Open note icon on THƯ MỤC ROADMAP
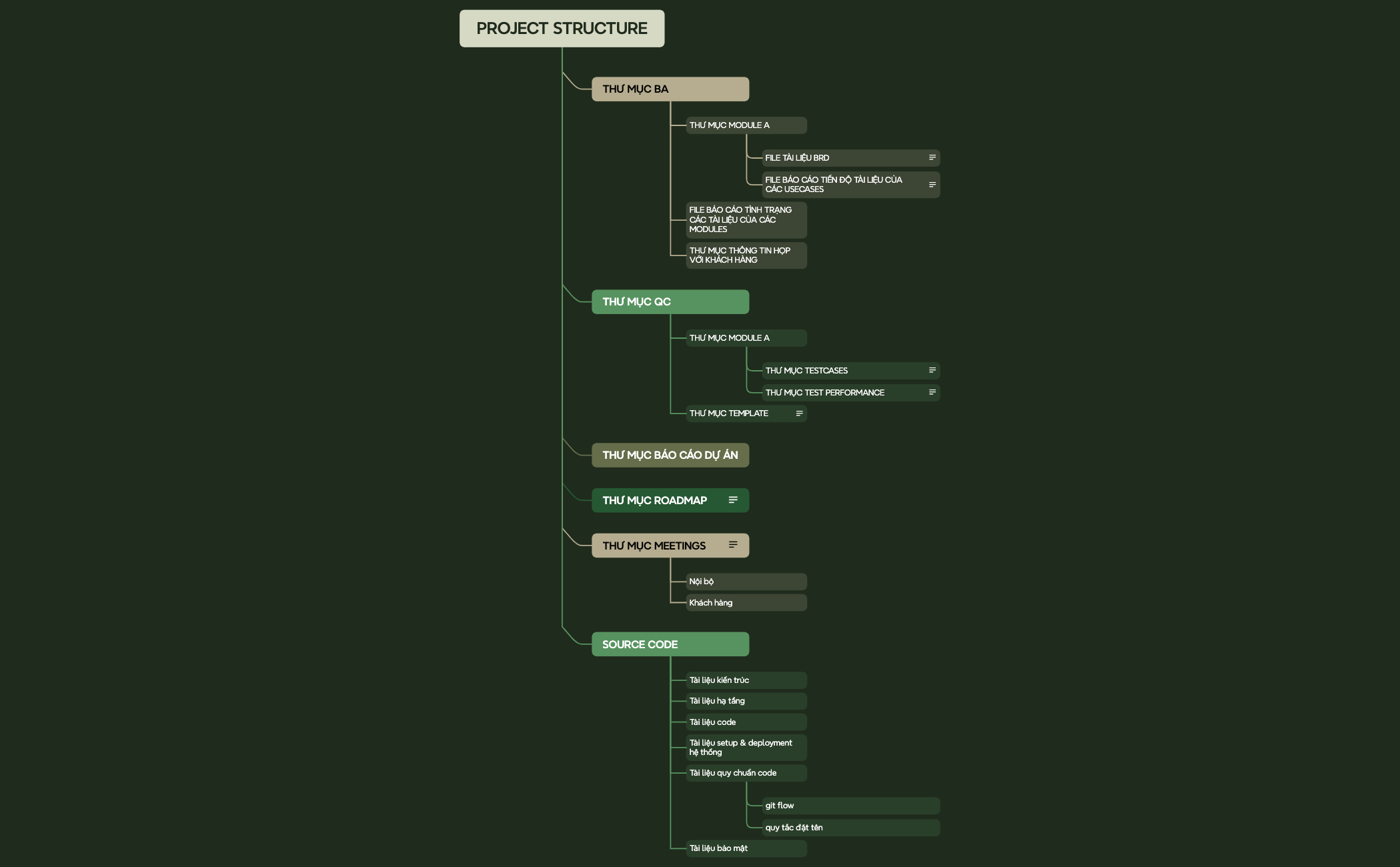This screenshot has width=1400, height=867. [x=733, y=500]
